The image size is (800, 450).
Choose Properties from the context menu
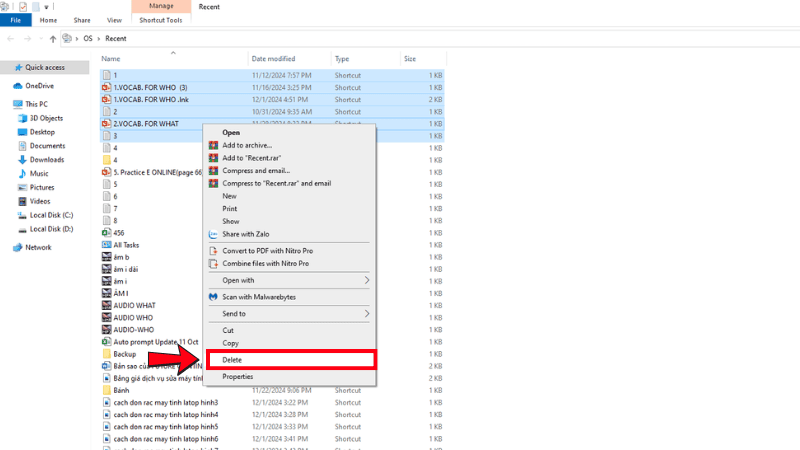pos(237,377)
